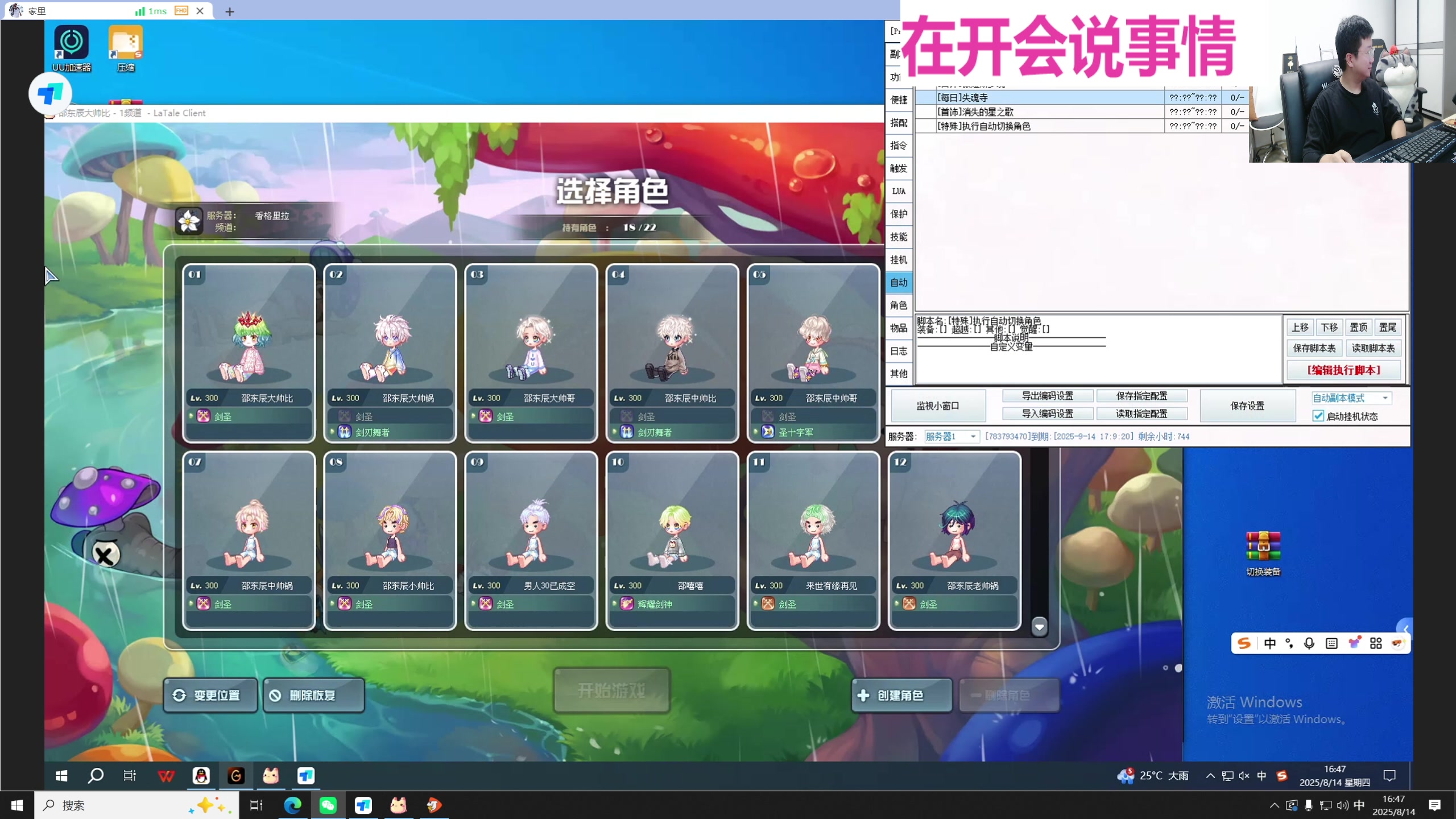Viewport: 1456px width, 819px height.
Task: Click the 剑刃舞者 class icon of character 02
Action: click(345, 432)
